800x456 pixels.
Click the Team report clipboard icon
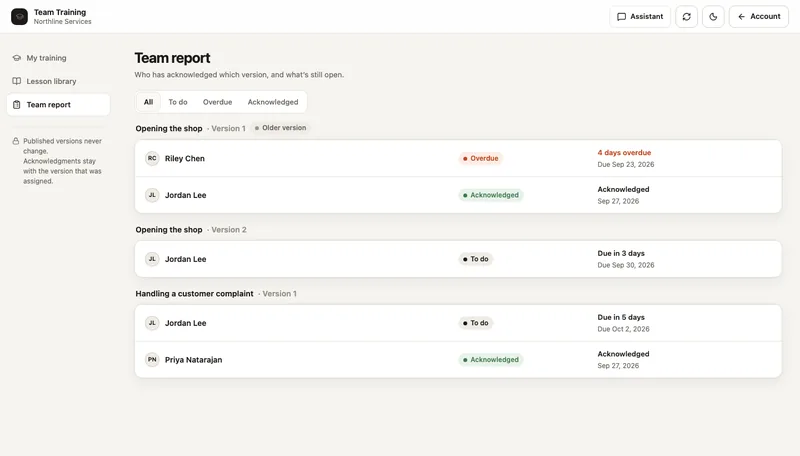tap(17, 105)
